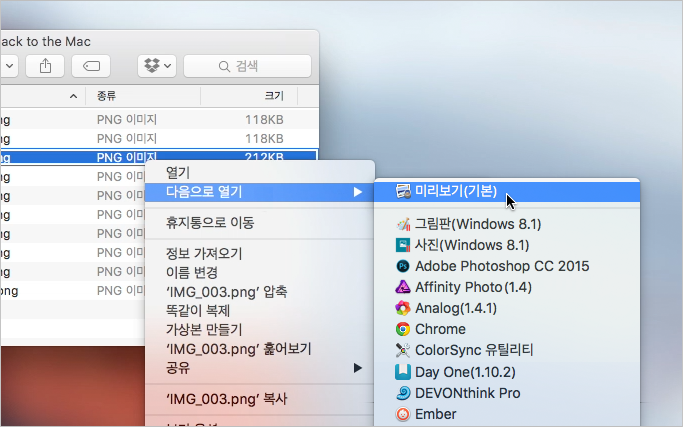
Task: Click the 종류 column header
Action: tap(143, 96)
